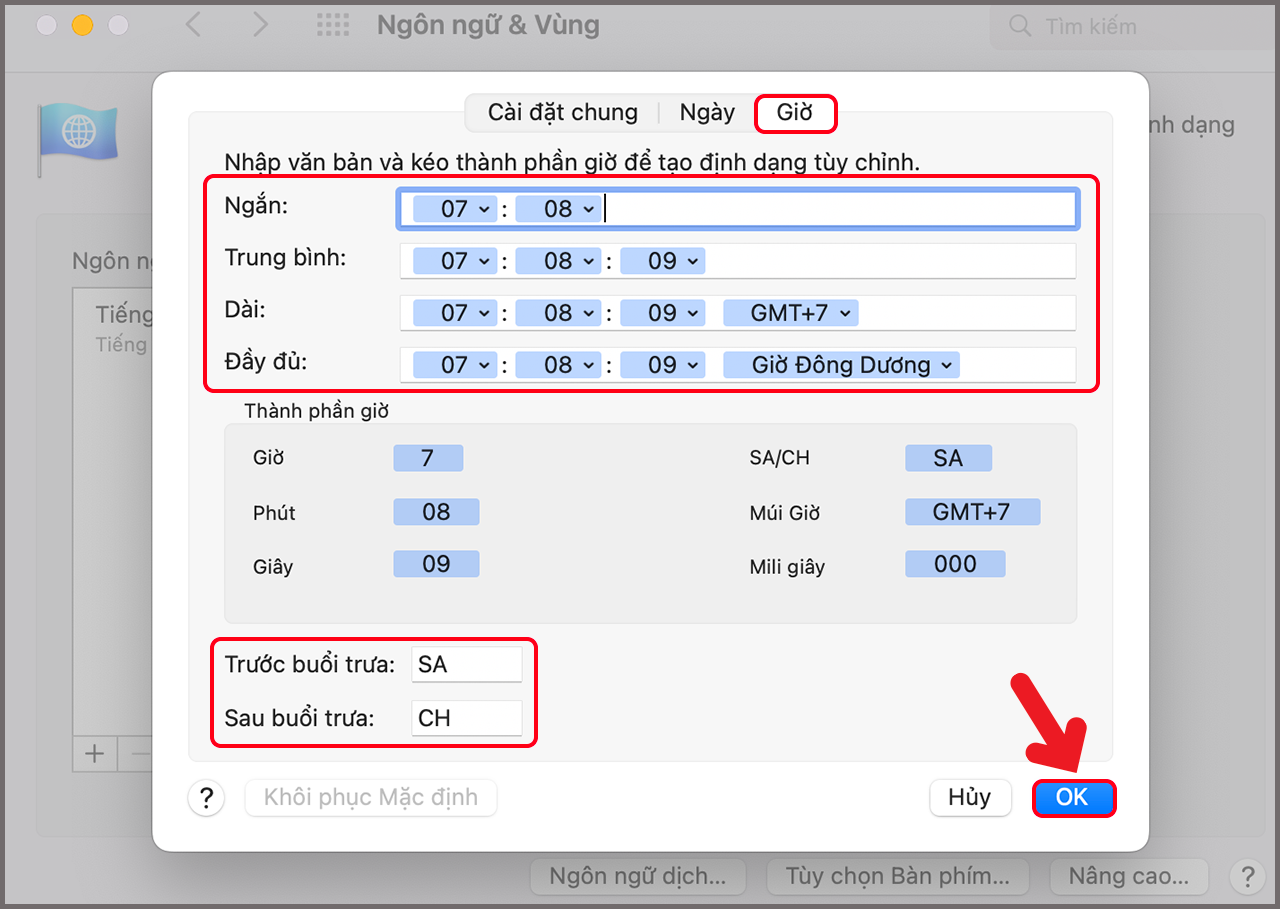The height and width of the screenshot is (909, 1280).
Task: Click the Hủy button
Action: (970, 798)
